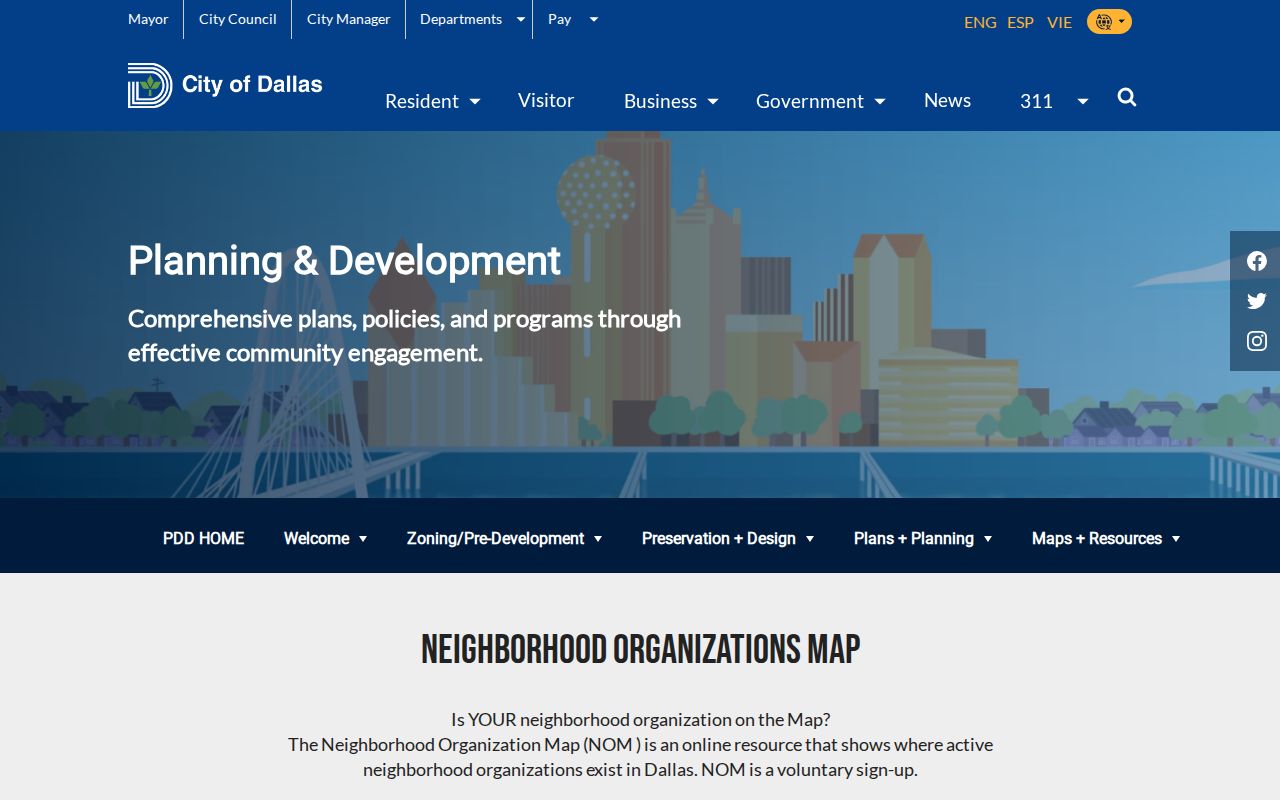
Task: Switch language to ESP
Action: tap(1020, 22)
